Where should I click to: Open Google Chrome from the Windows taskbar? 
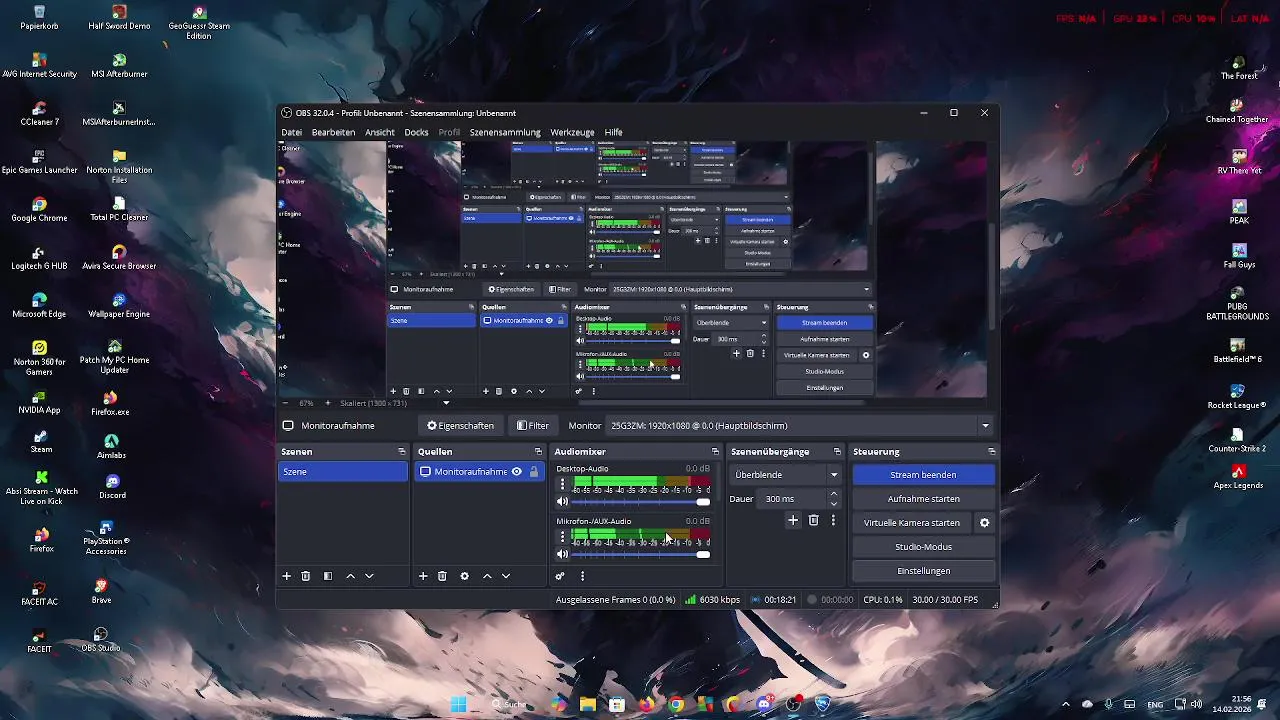pos(676,705)
